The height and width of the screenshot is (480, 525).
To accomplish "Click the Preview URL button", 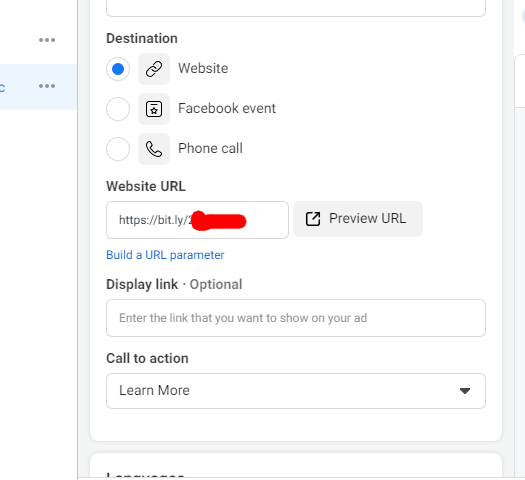I will click(358, 219).
